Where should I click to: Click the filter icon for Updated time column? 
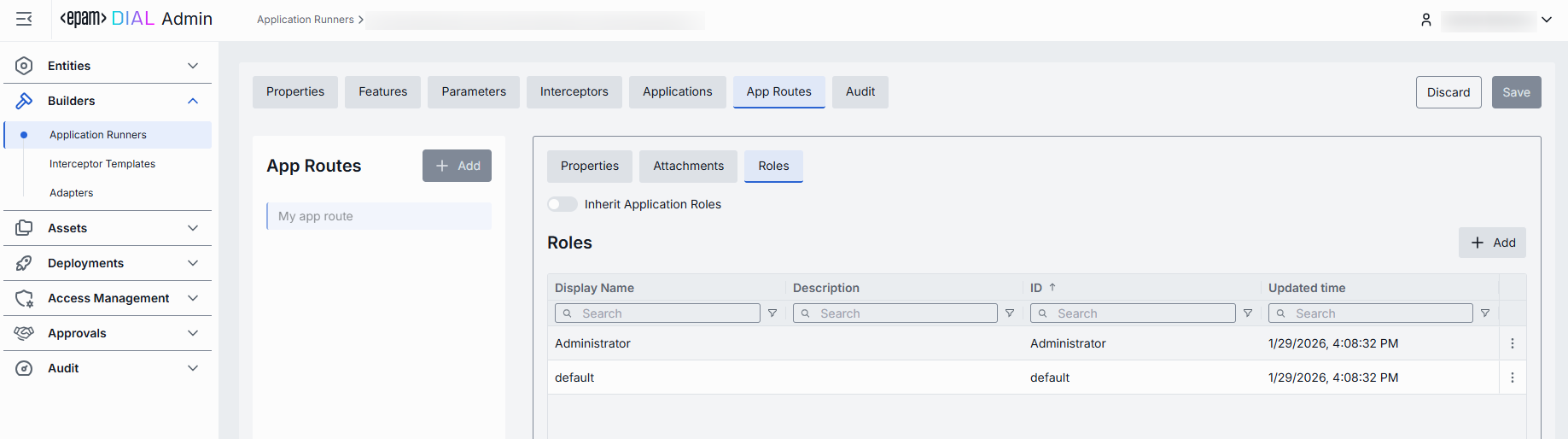tap(1485, 313)
